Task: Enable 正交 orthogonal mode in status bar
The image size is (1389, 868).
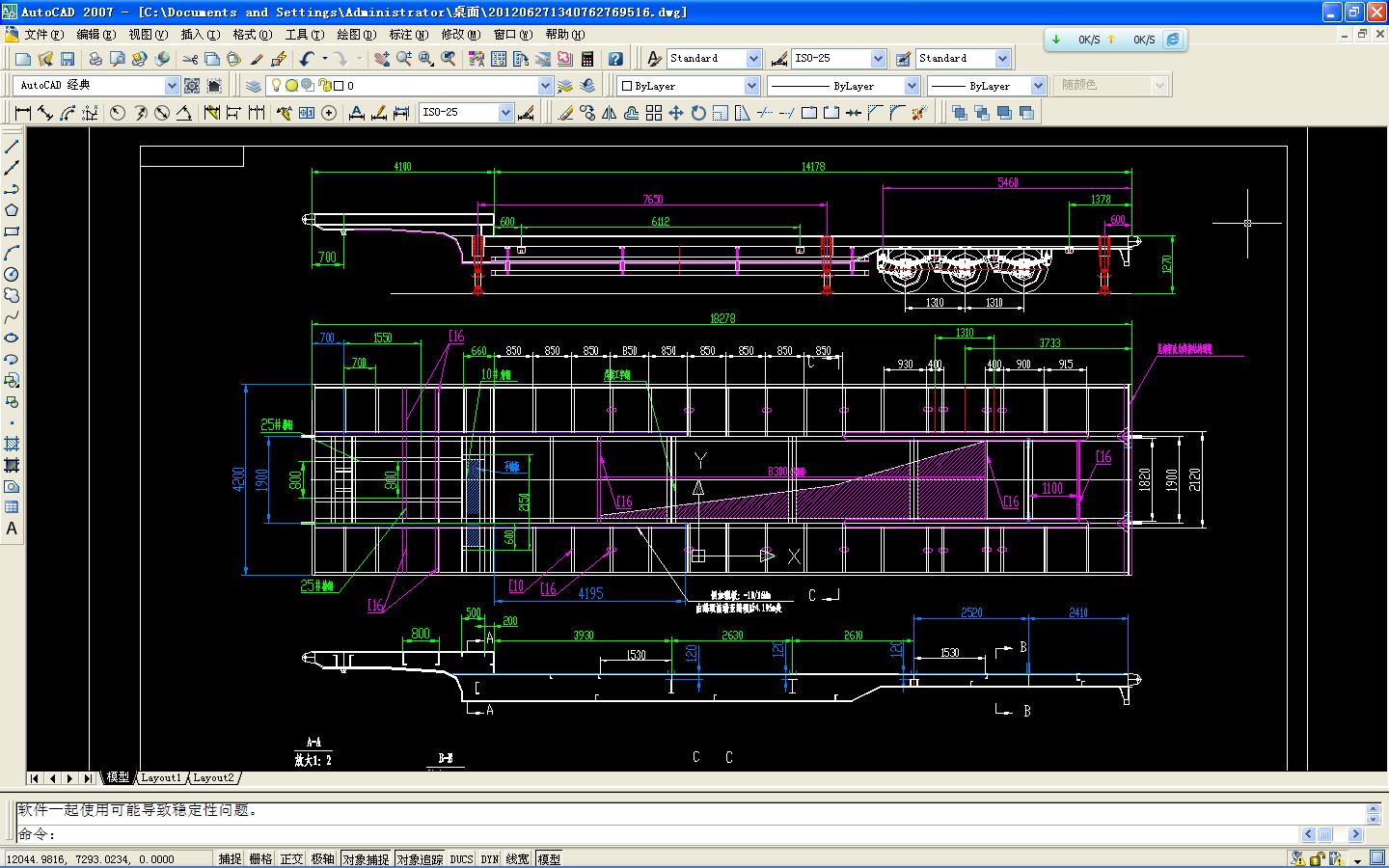Action: (x=292, y=858)
